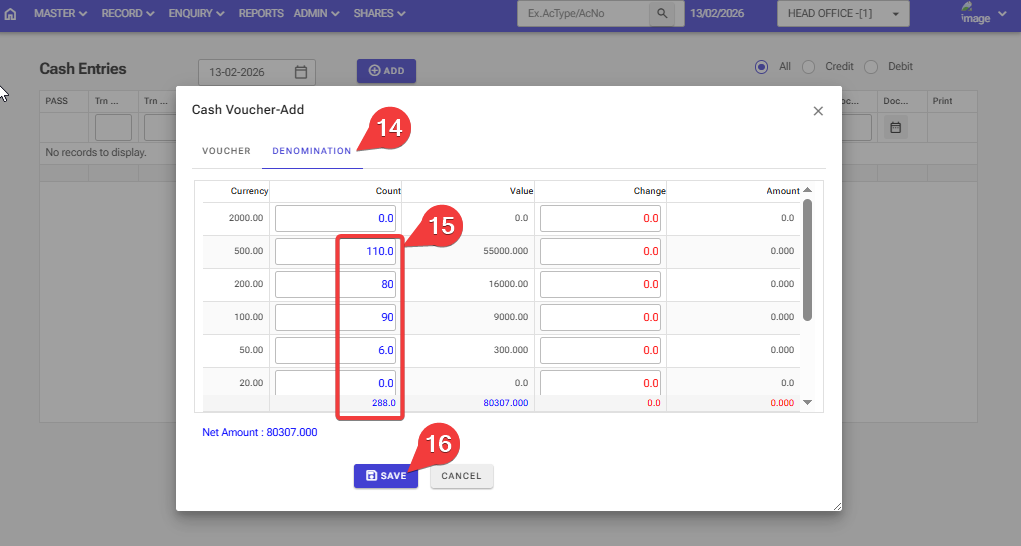Click the calendar icon in the Doc column filter
The height and width of the screenshot is (546, 1021).
coord(896,128)
